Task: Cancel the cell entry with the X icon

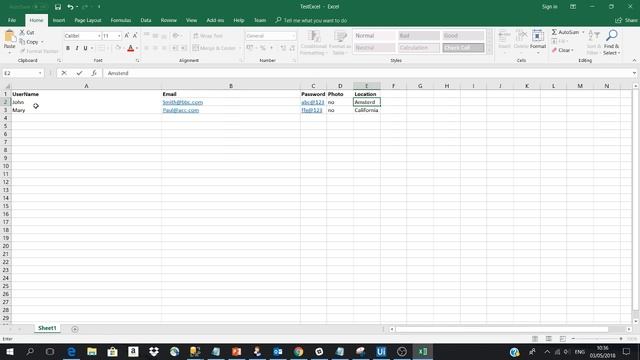Action: (64, 73)
